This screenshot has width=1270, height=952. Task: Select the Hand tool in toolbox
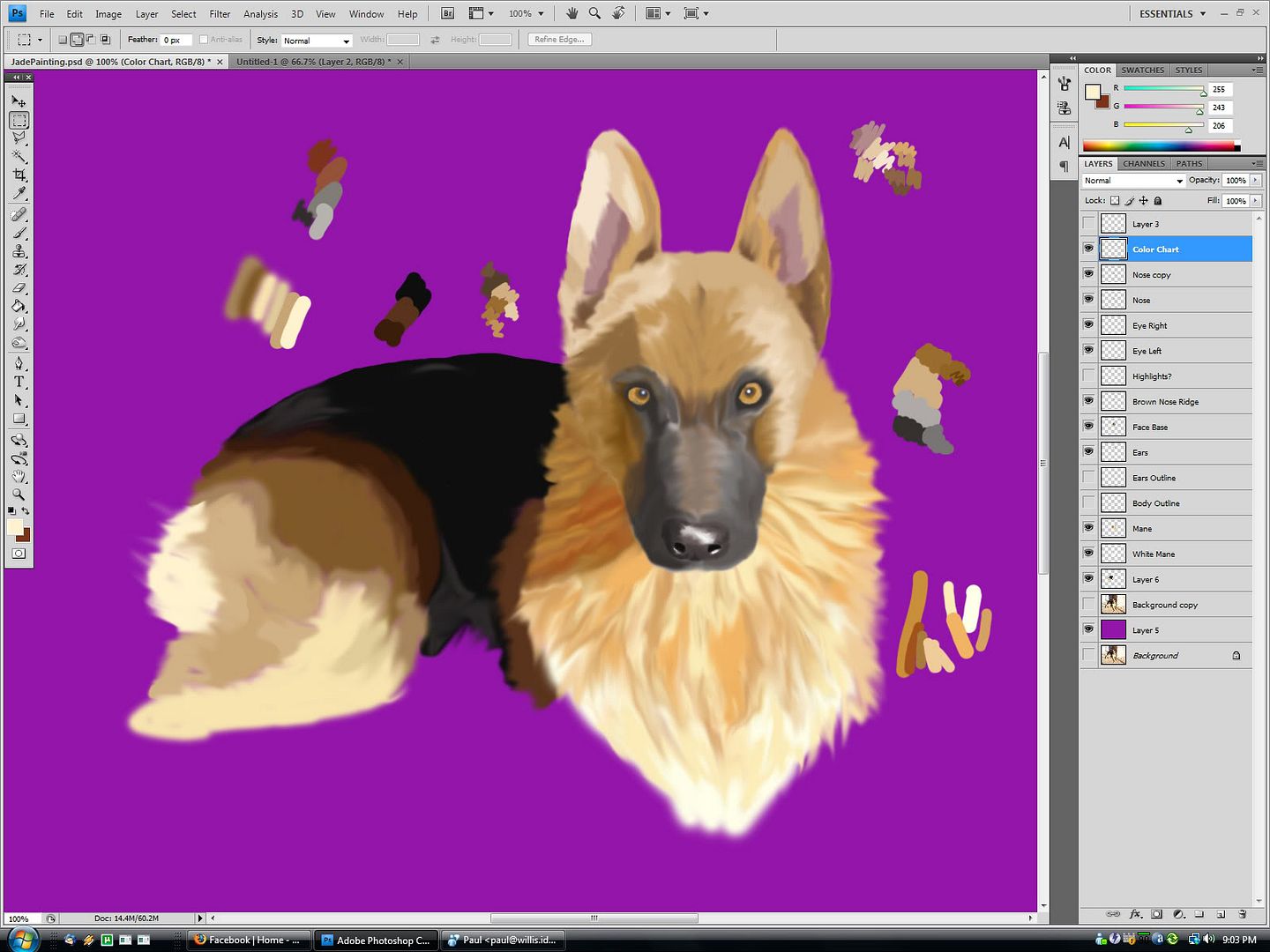(x=19, y=477)
